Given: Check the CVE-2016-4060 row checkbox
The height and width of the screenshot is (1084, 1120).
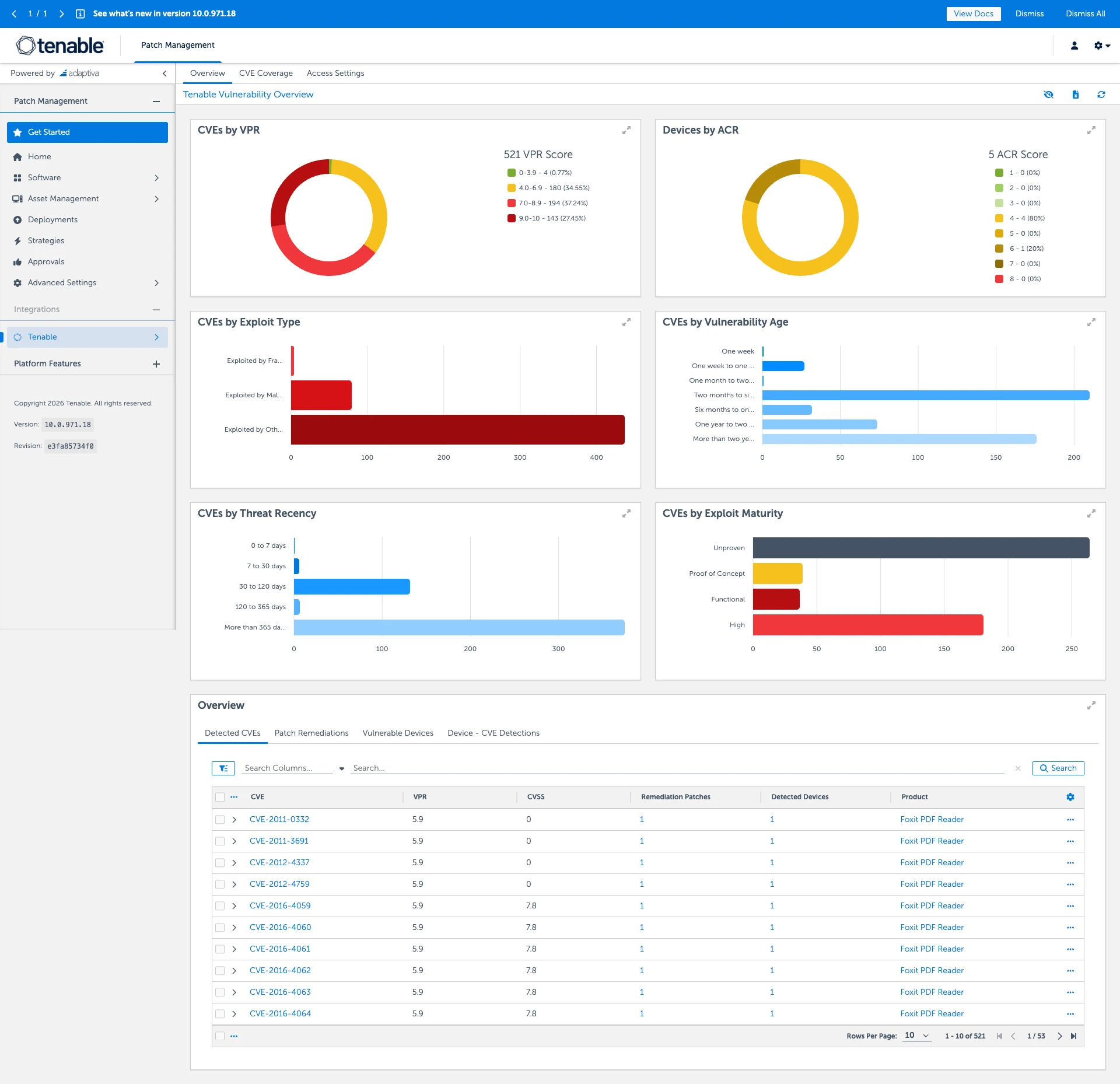Looking at the screenshot, I should pos(220,928).
